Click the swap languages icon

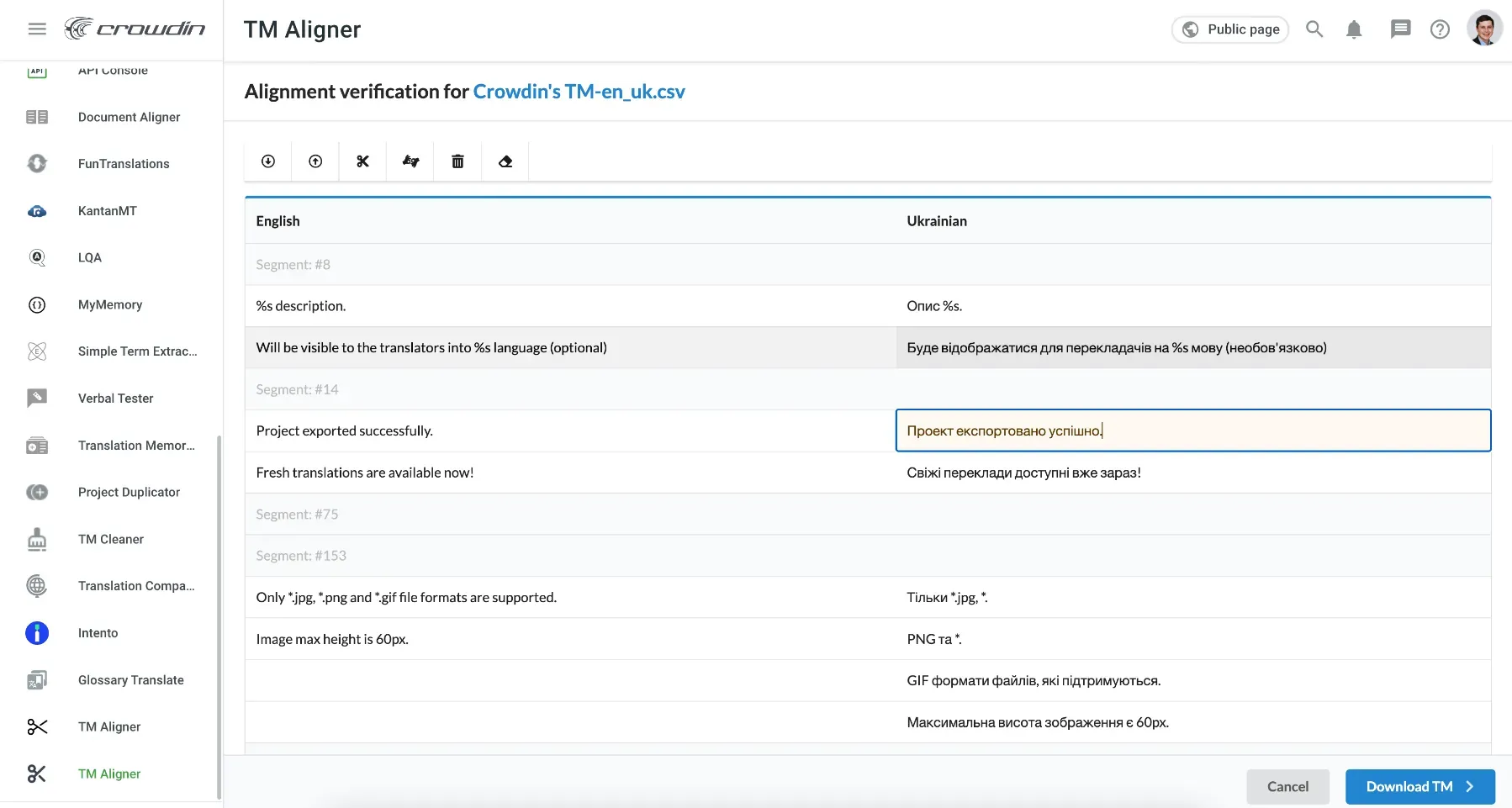(x=410, y=161)
